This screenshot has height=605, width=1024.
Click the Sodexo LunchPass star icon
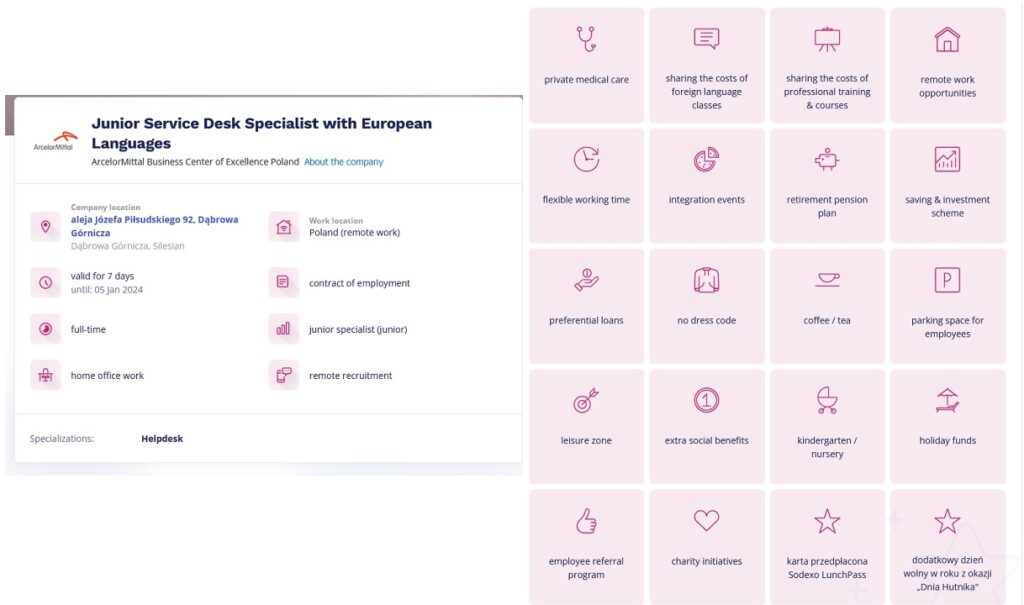coord(826,521)
